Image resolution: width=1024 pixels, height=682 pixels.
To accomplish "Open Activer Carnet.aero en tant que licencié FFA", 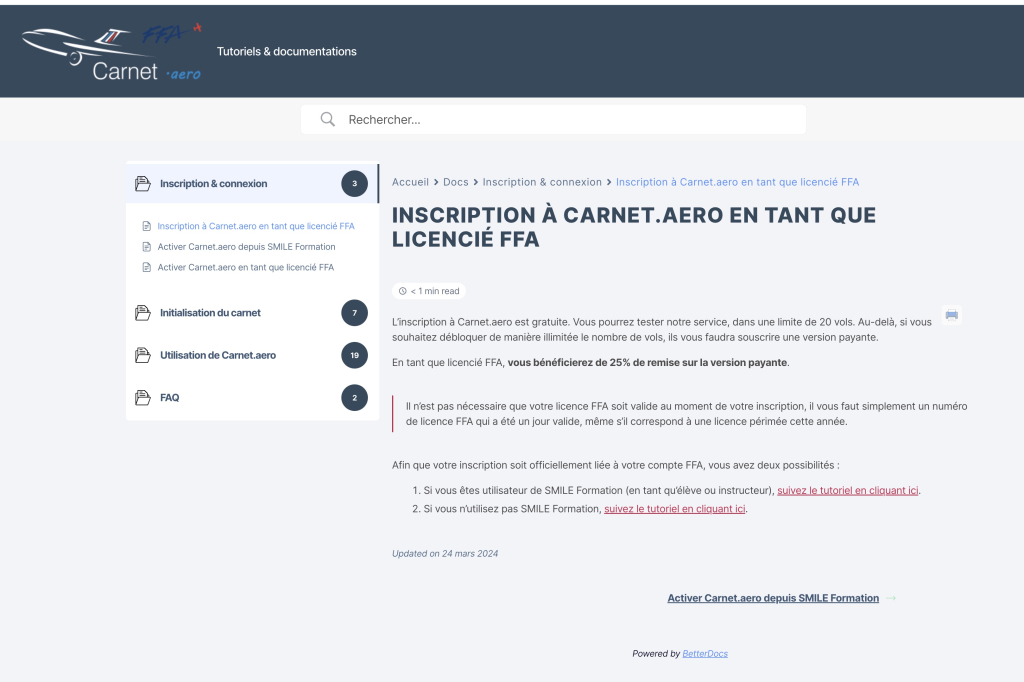I will [x=245, y=268].
